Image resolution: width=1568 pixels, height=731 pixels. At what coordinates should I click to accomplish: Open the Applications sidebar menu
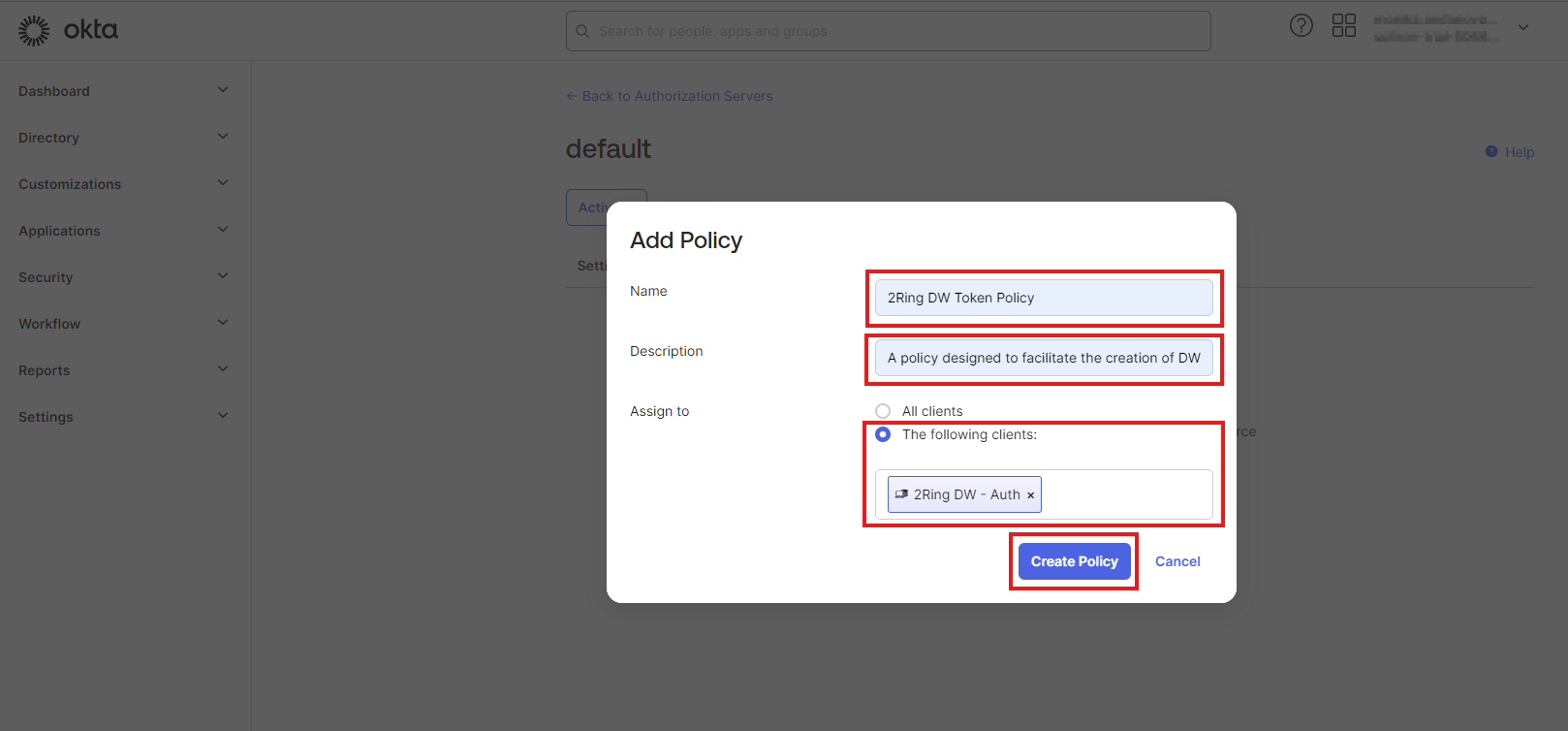click(59, 231)
